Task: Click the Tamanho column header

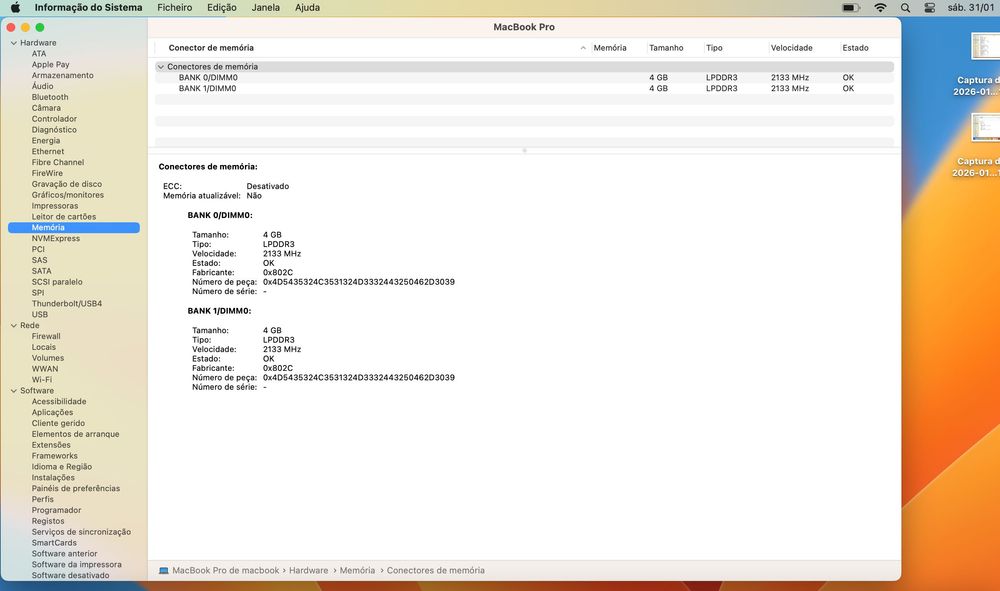Action: click(666, 48)
